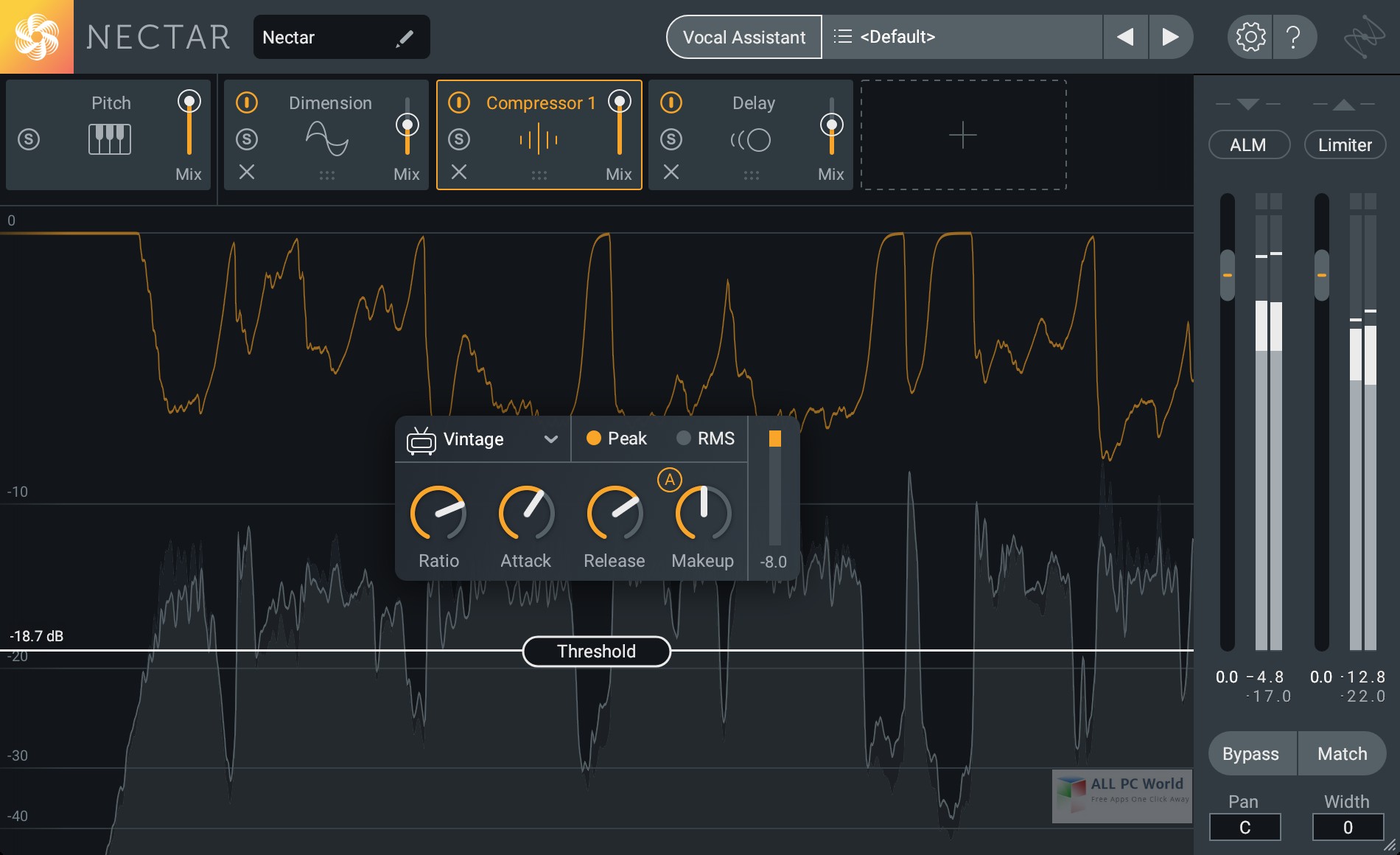Open the Vintage compressor mode dropdown
Image resolution: width=1400 pixels, height=855 pixels.
pyautogui.click(x=483, y=439)
